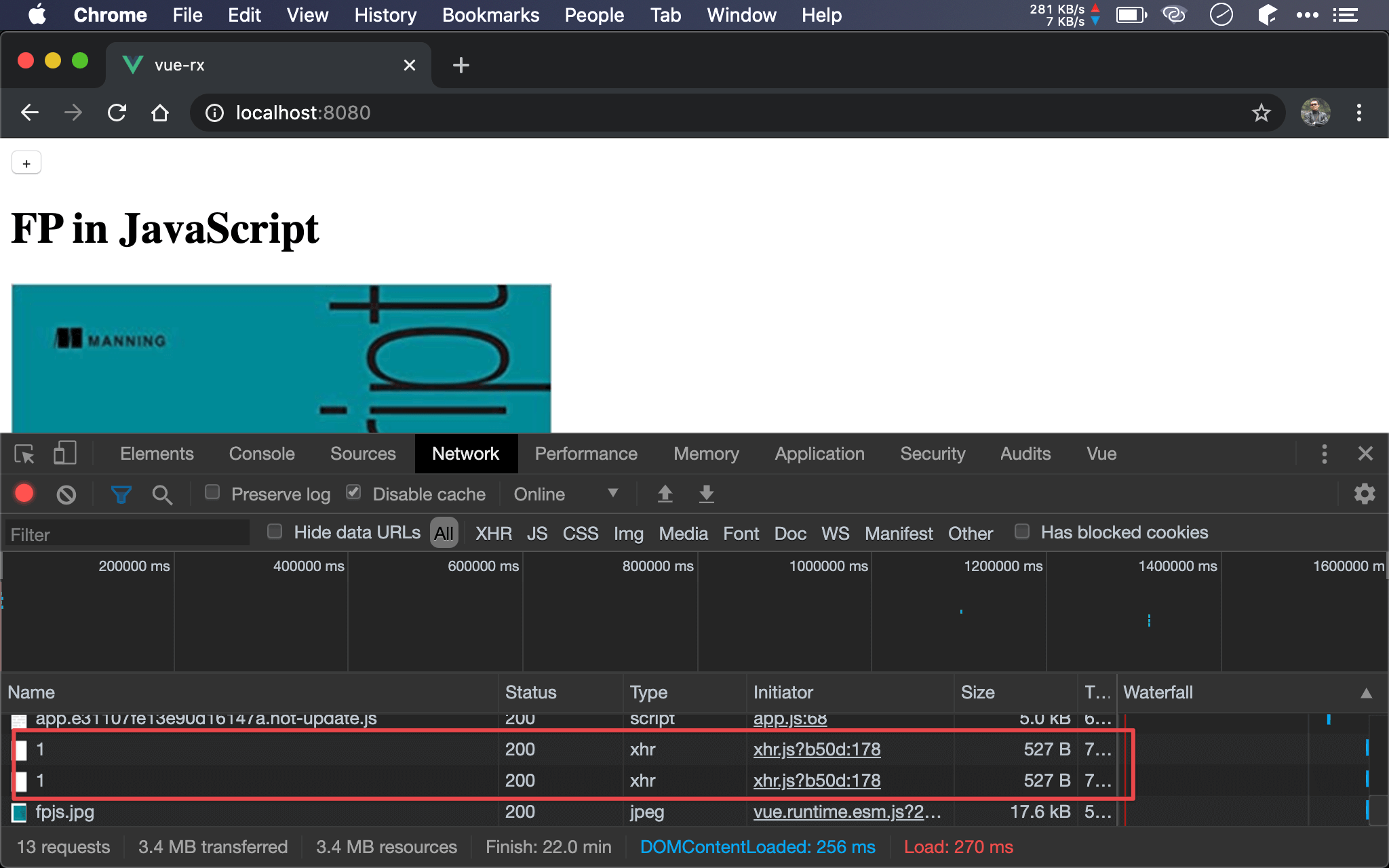This screenshot has height=868, width=1389.
Task: Sort requests by Status column
Action: point(560,692)
